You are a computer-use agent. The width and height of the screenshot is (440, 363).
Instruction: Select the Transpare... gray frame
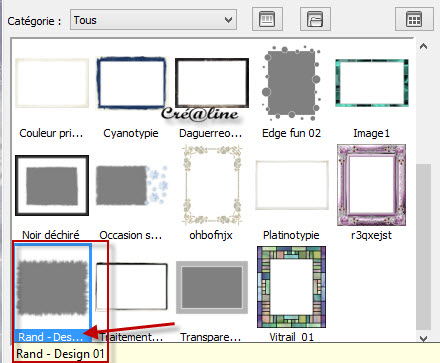pyautogui.click(x=212, y=287)
